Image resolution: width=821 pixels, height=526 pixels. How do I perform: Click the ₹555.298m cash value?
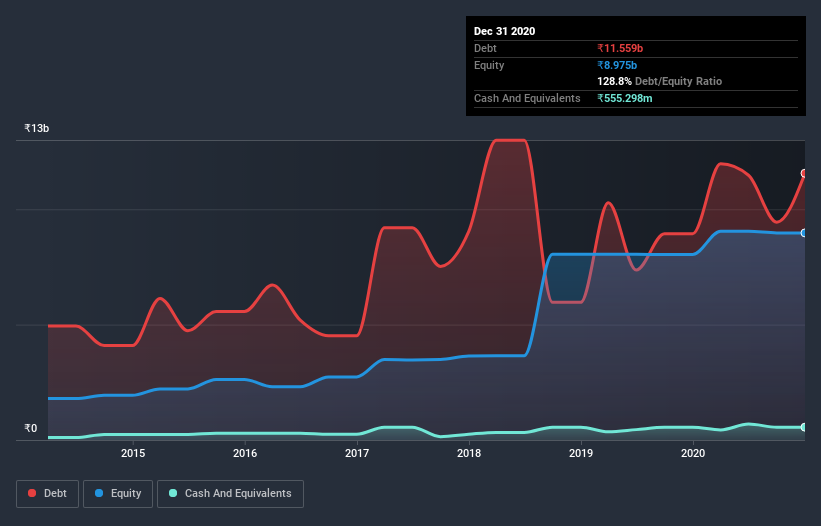pyautogui.click(x=625, y=98)
